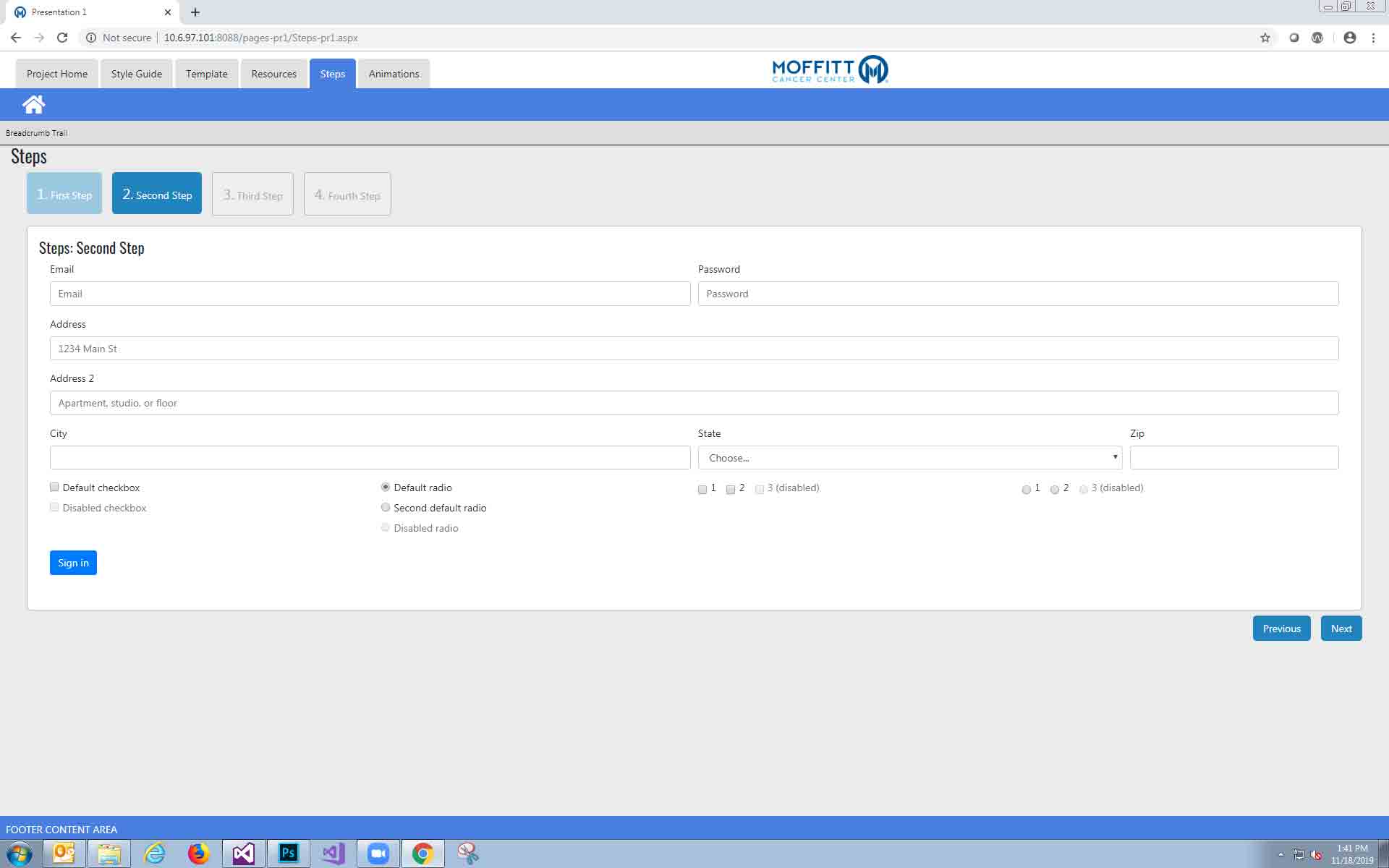Reload the page with the refresh icon

(x=62, y=38)
